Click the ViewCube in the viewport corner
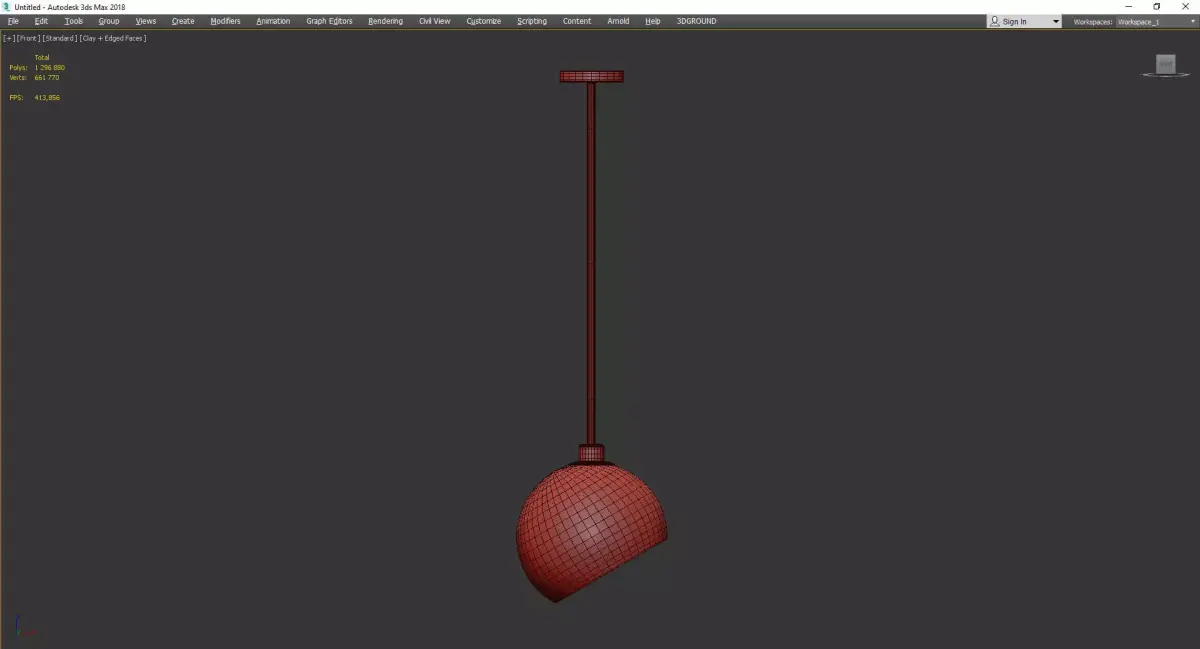This screenshot has height=649, width=1200. tap(1164, 65)
